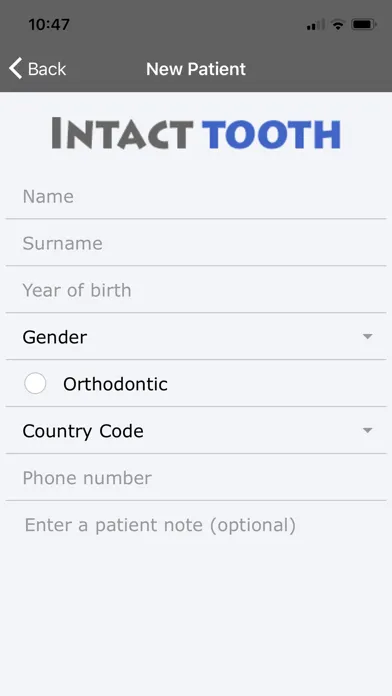Screen dimensions: 392x696
Task: Tap the New Patient header title
Action: point(196,69)
